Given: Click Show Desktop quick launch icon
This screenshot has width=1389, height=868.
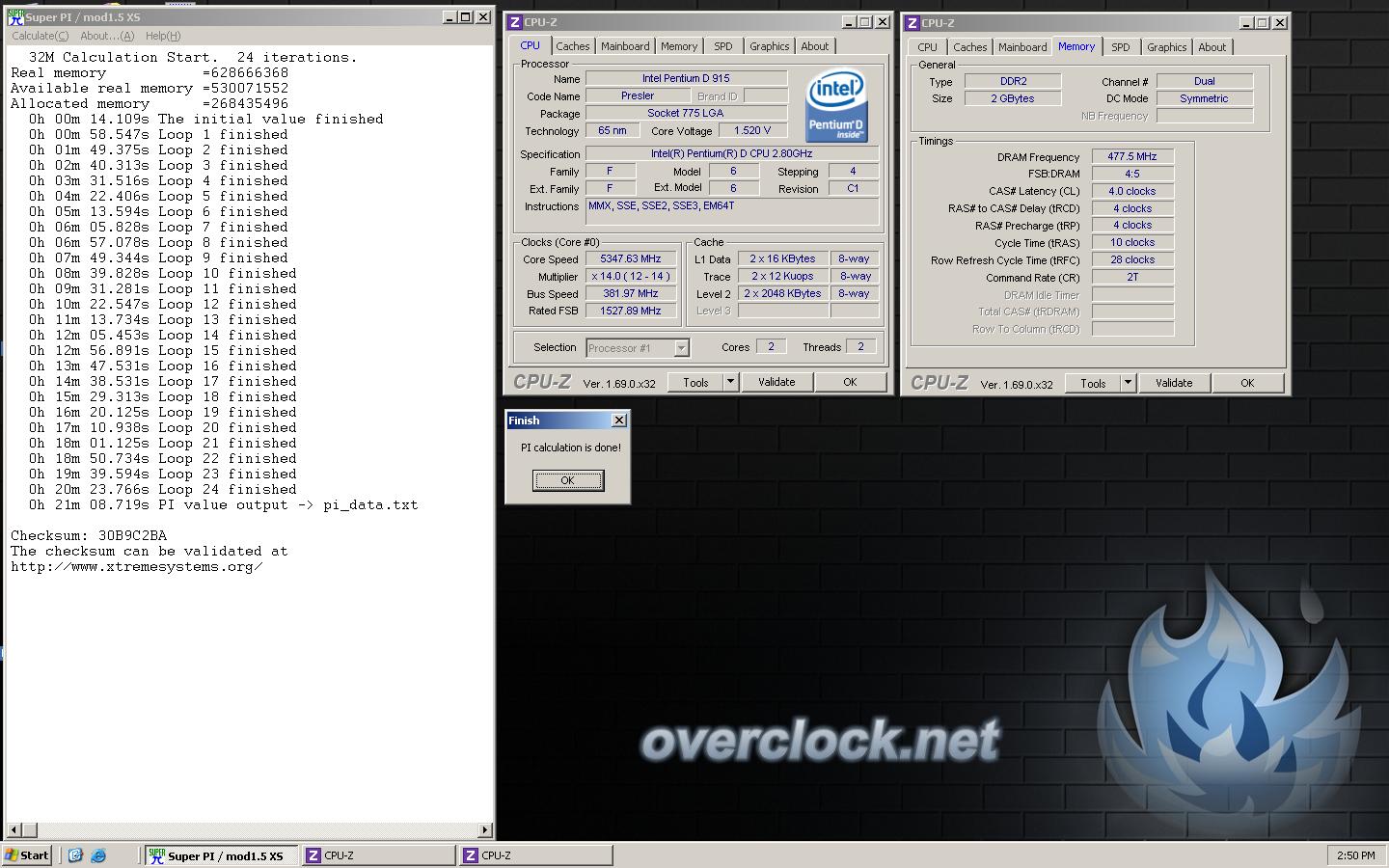Looking at the screenshot, I should point(75,854).
